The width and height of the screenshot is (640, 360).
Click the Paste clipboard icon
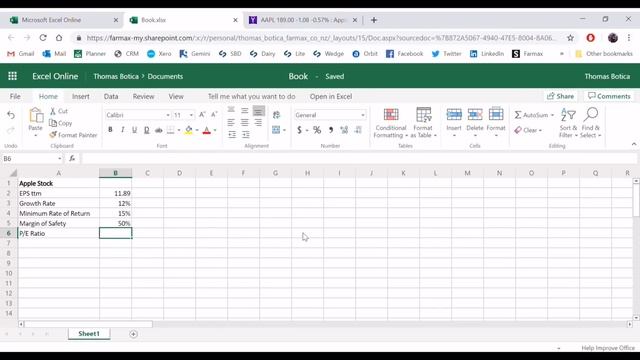(x=36, y=115)
